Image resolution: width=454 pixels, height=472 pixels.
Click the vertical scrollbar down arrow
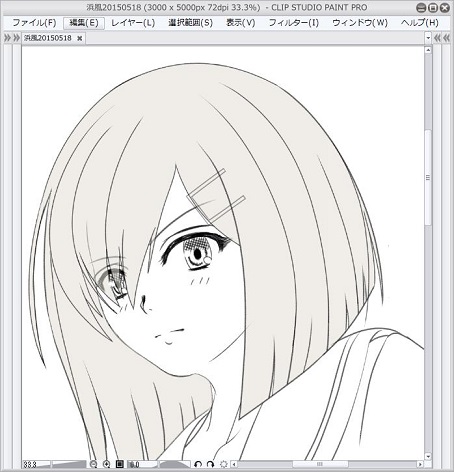click(x=428, y=456)
